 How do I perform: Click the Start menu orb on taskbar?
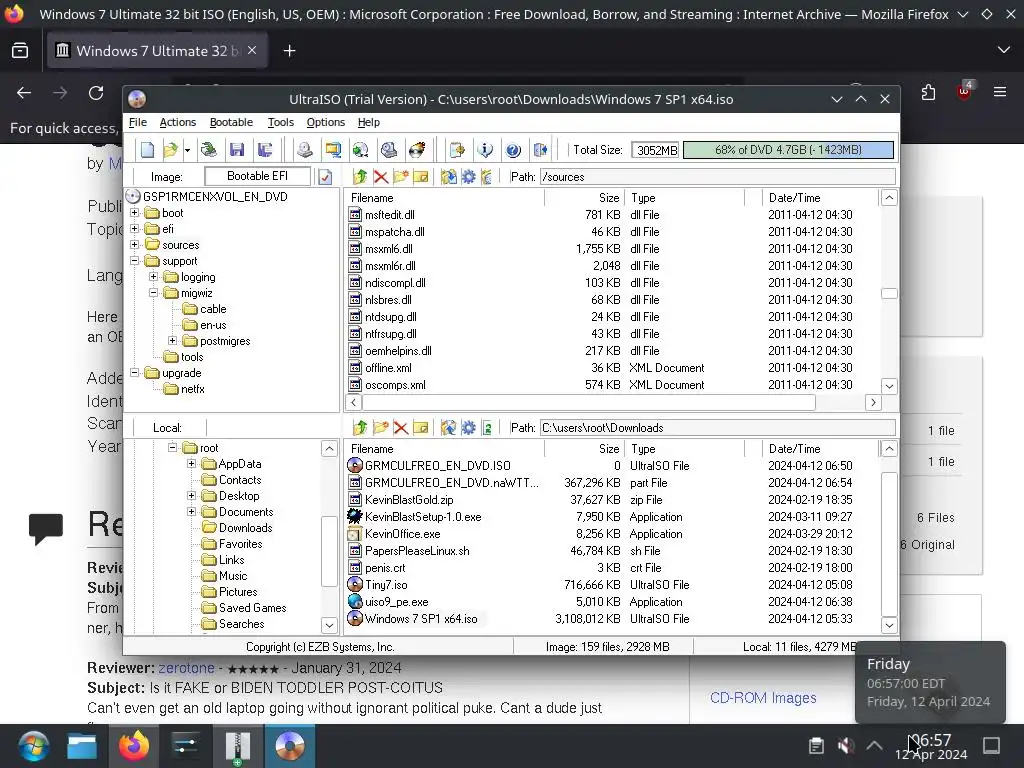pyautogui.click(x=34, y=746)
